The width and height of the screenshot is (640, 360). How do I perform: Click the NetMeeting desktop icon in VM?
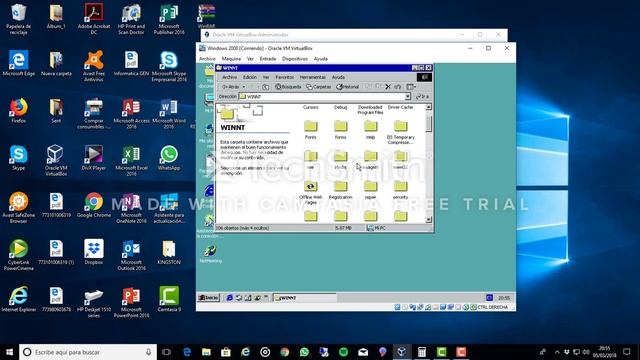(x=211, y=254)
